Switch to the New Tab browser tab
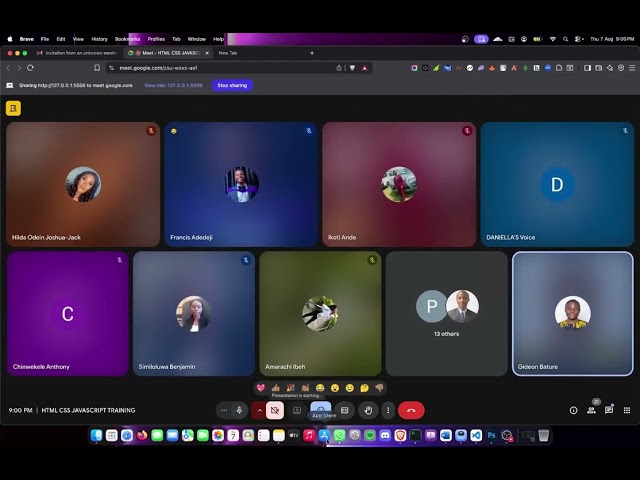The width and height of the screenshot is (640, 480). [229, 53]
